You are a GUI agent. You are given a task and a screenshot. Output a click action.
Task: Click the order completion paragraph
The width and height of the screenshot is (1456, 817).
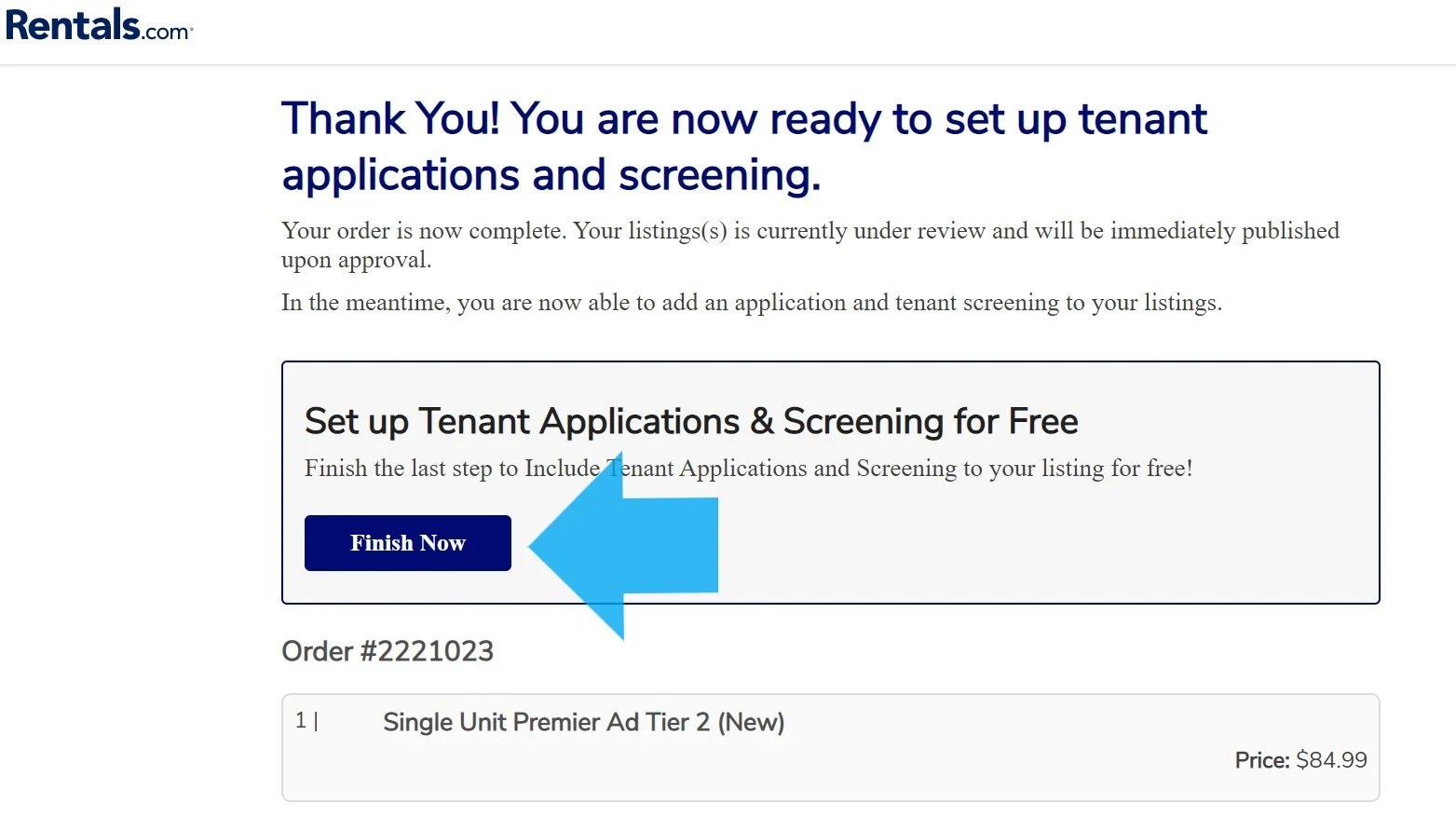coord(809,244)
